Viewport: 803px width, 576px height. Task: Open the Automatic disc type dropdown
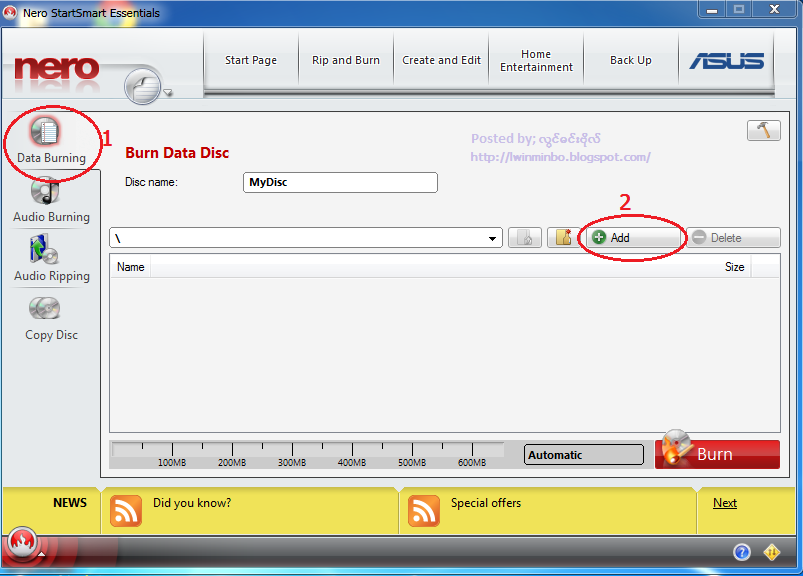click(583, 455)
